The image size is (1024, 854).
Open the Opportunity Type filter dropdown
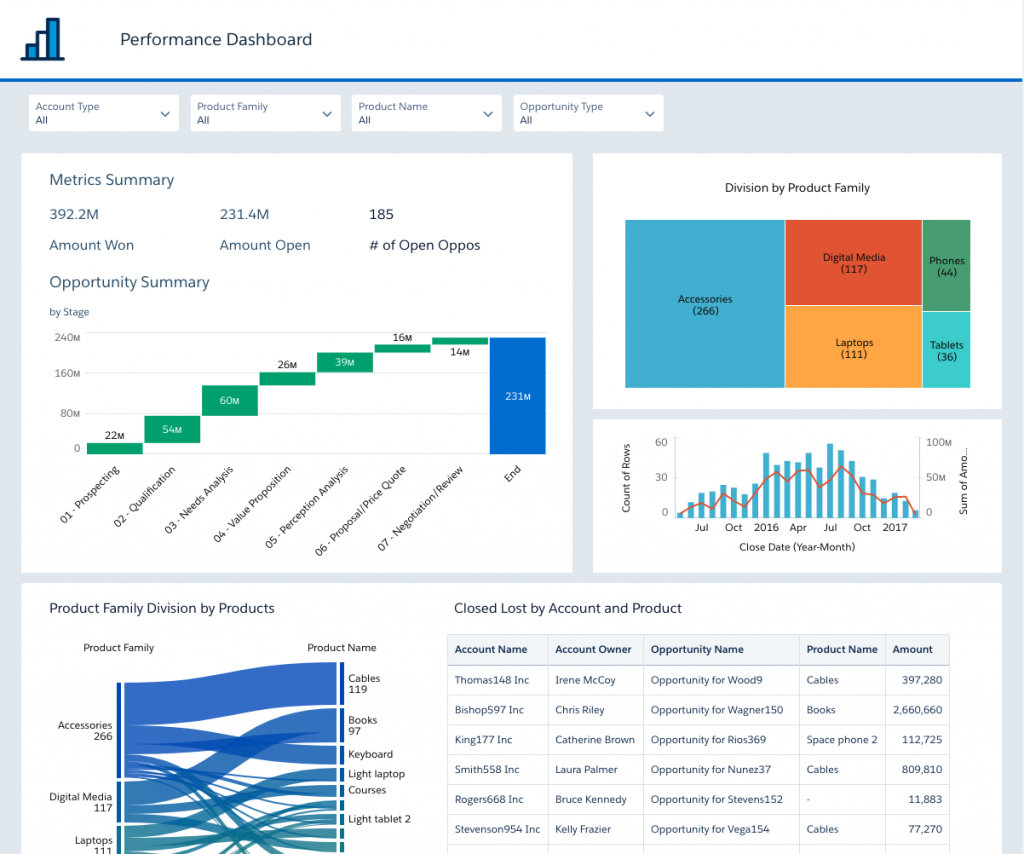point(588,112)
